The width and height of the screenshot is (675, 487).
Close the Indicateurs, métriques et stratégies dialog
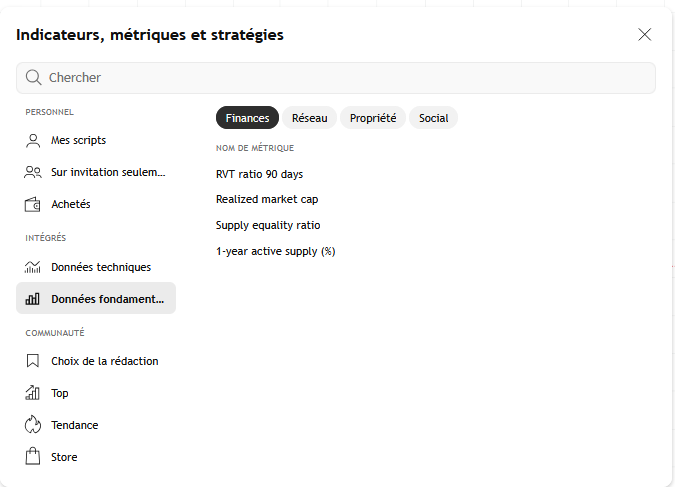pos(645,35)
